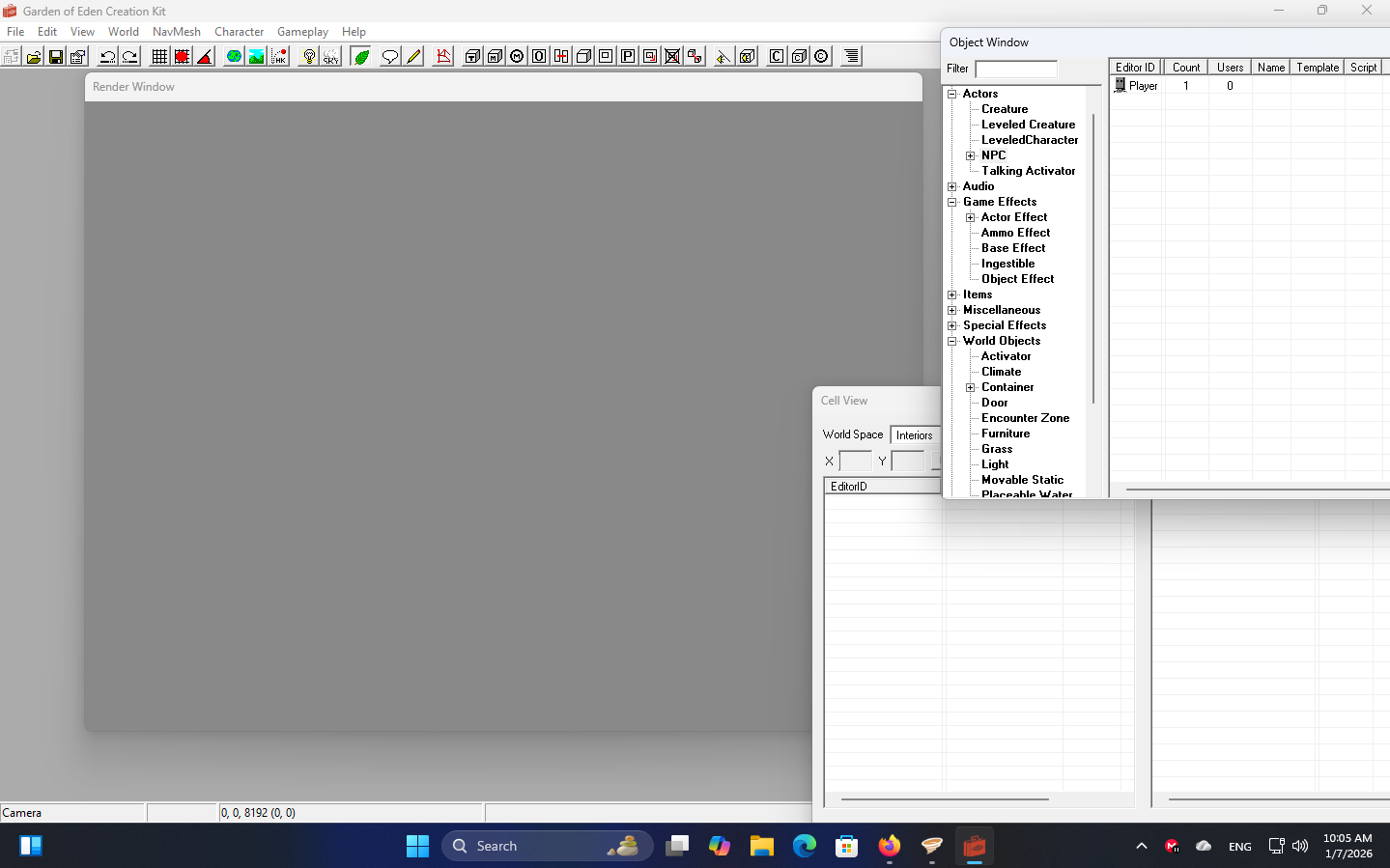Toggle the green leaf toolbar button
1390x868 pixels.
361,57
